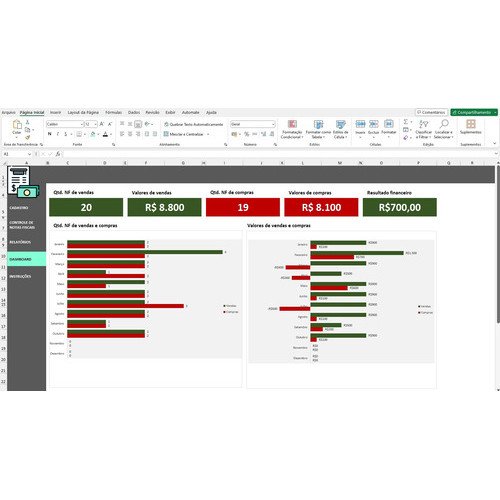Open the Arquivo menu
The height and width of the screenshot is (500, 500).
pos(8,113)
